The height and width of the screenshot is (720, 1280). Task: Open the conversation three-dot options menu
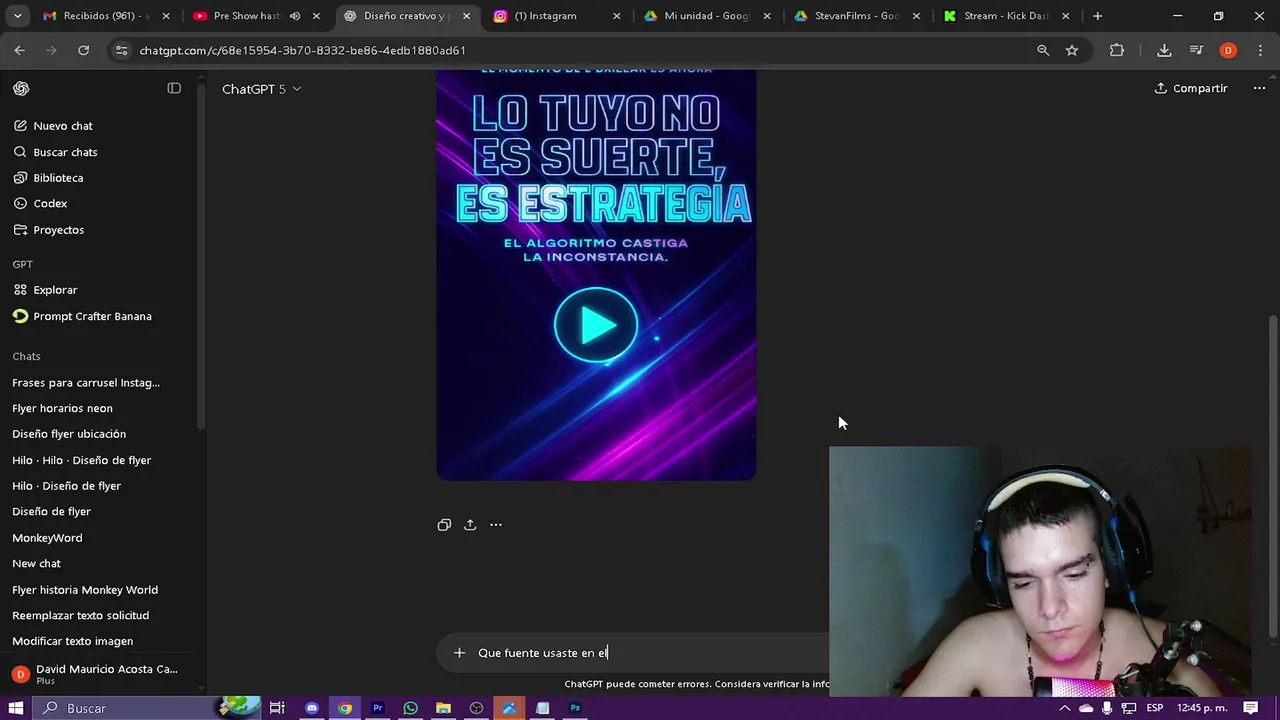click(1259, 88)
